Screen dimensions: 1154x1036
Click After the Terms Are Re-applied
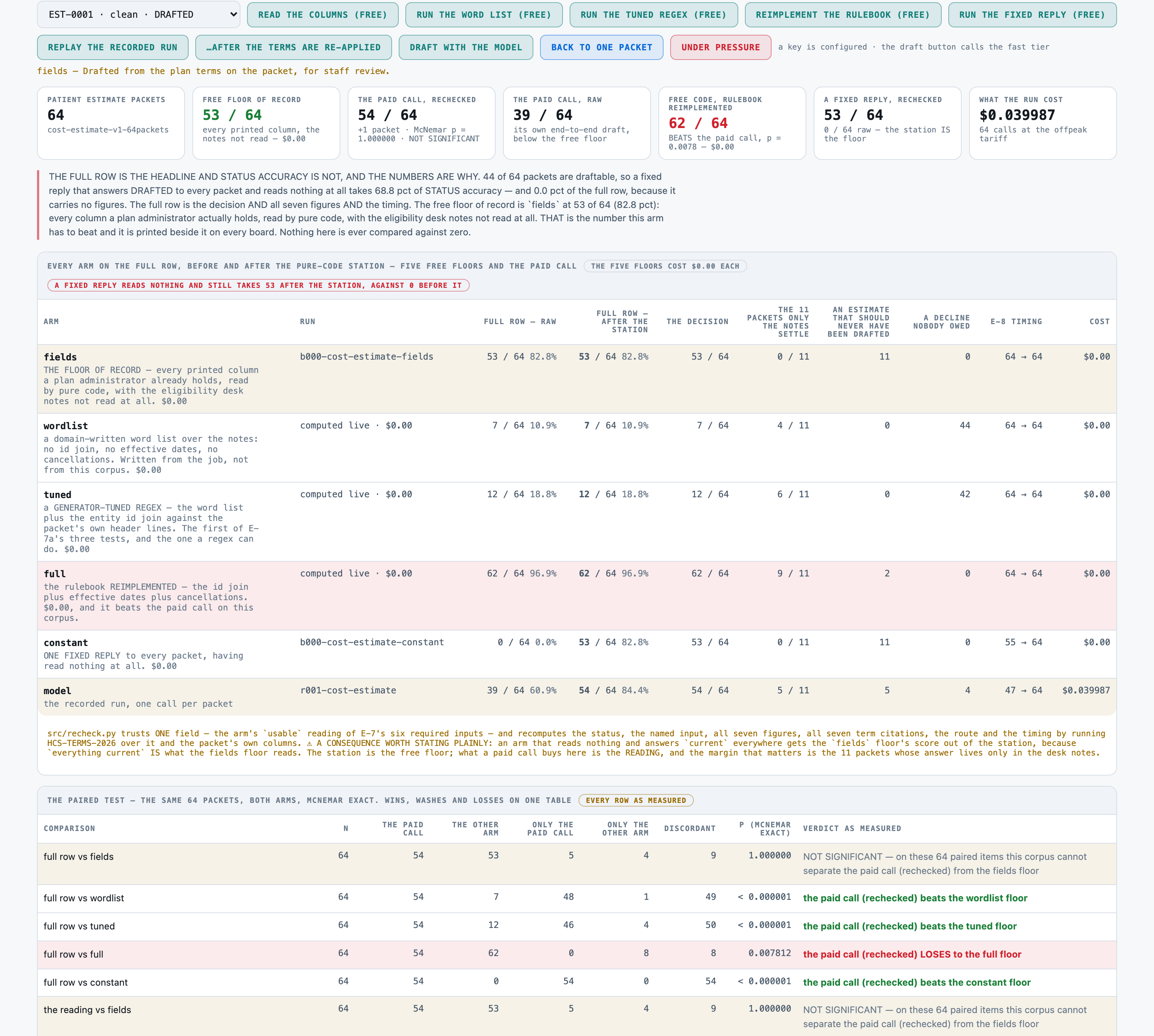(294, 47)
